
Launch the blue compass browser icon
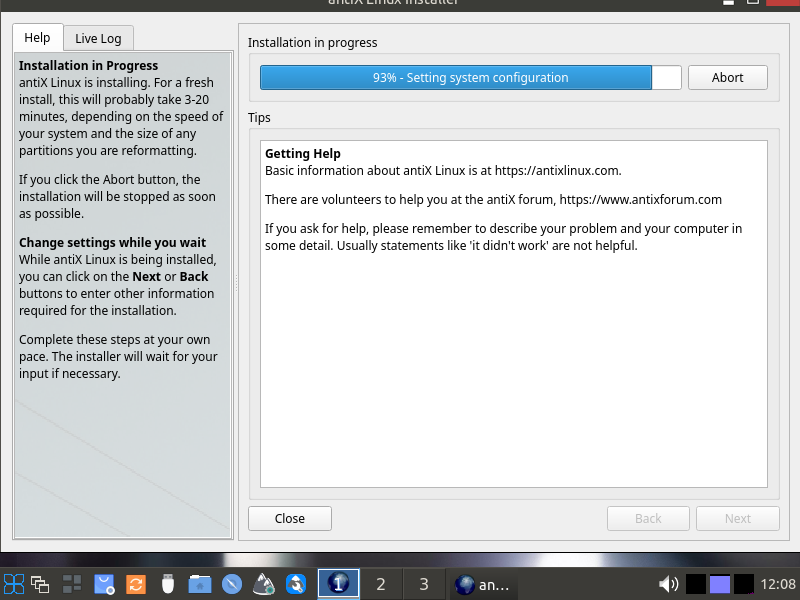tap(232, 584)
